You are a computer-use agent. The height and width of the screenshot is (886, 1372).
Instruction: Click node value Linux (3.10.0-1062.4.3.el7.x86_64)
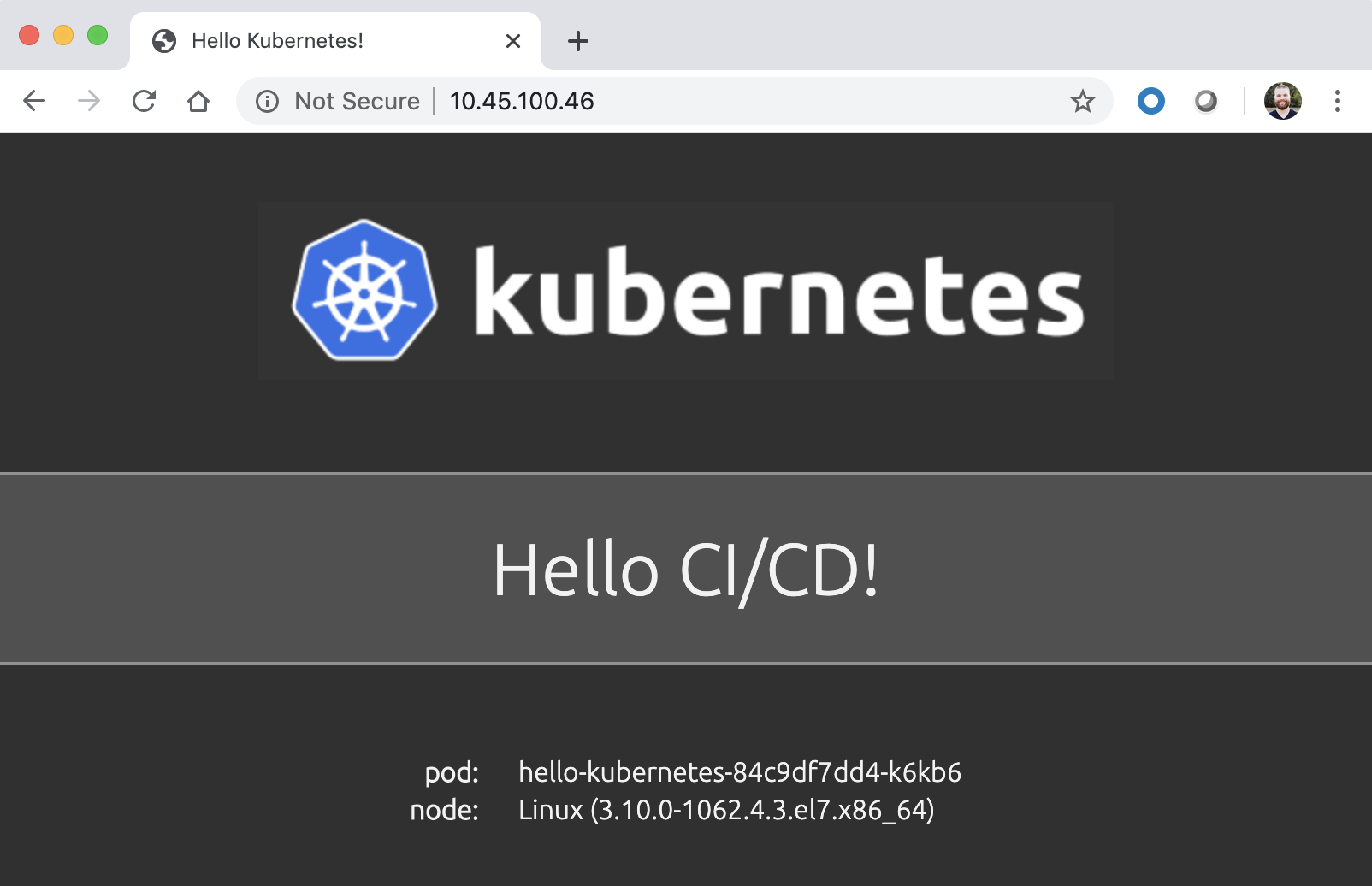coord(726,810)
